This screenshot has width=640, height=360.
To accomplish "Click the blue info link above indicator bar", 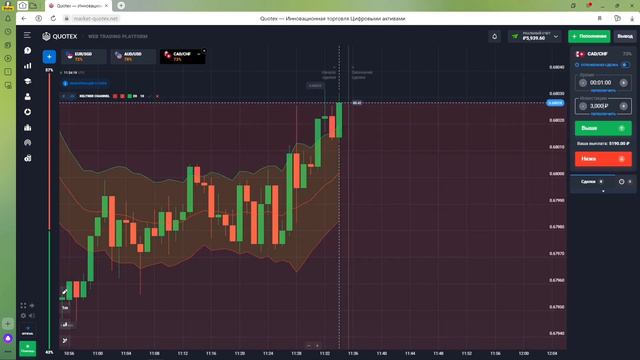I will coord(85,83).
